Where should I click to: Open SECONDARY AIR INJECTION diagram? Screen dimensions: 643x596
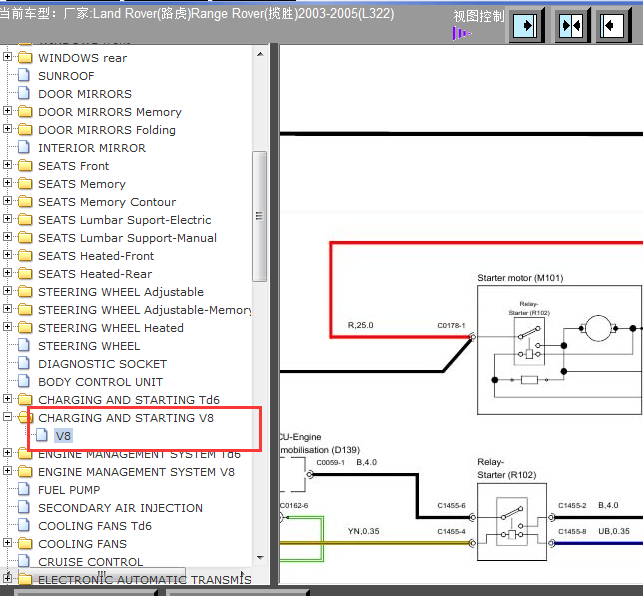[120, 508]
